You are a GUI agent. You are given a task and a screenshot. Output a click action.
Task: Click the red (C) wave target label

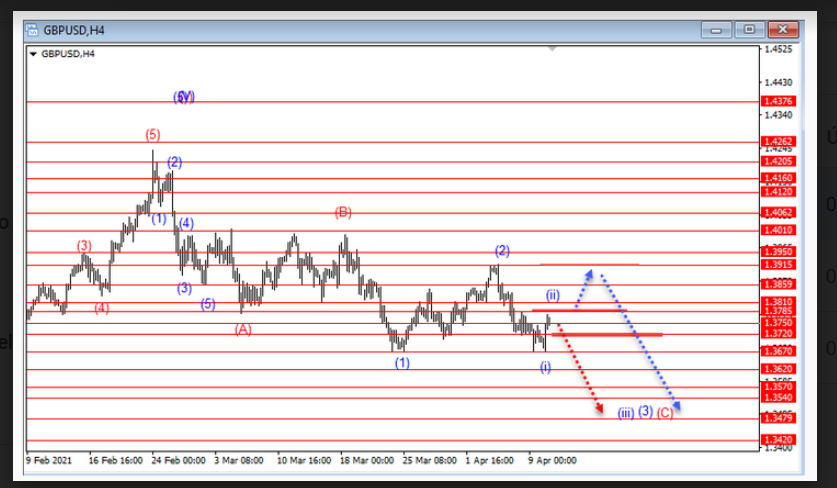(x=665, y=412)
